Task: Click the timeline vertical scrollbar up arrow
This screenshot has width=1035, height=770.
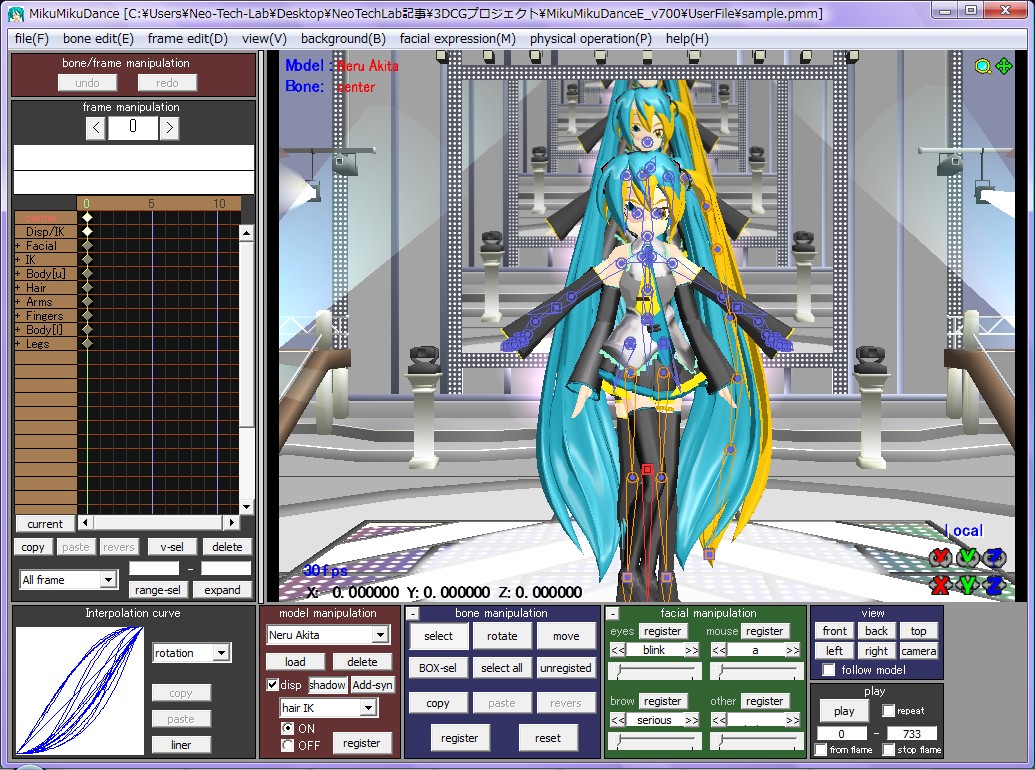Action: pos(246,232)
